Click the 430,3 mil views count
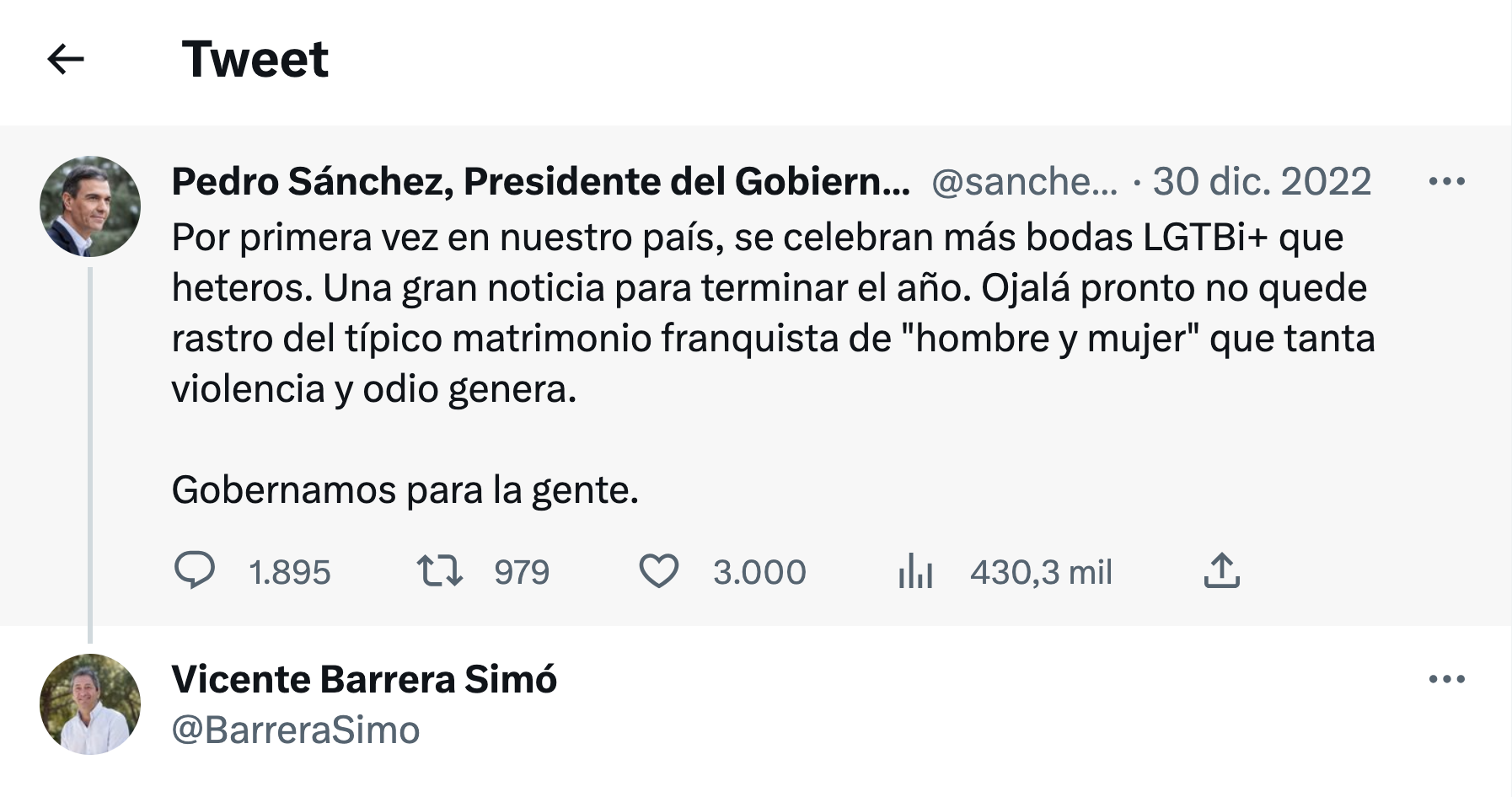This screenshot has width=1512, height=797. [1041, 572]
